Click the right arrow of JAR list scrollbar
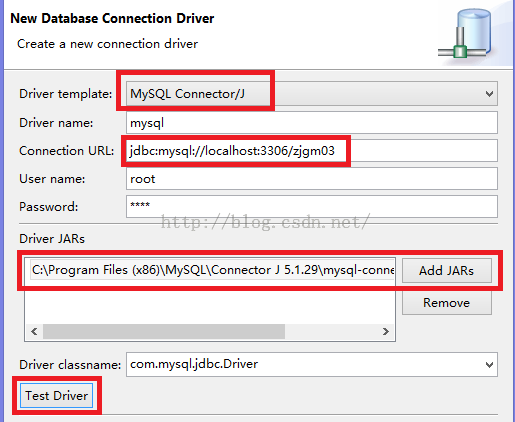This screenshot has height=422, width=515. [x=386, y=331]
